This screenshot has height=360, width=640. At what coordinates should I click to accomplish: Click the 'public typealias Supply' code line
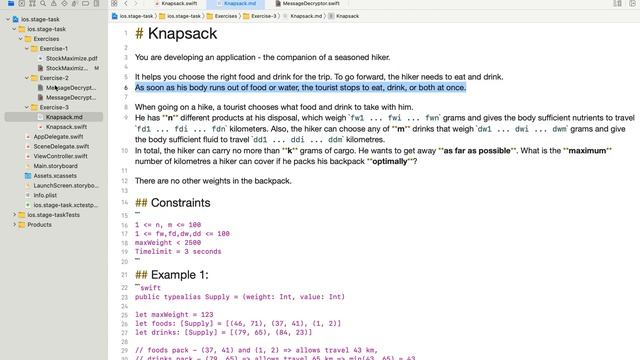(240, 297)
